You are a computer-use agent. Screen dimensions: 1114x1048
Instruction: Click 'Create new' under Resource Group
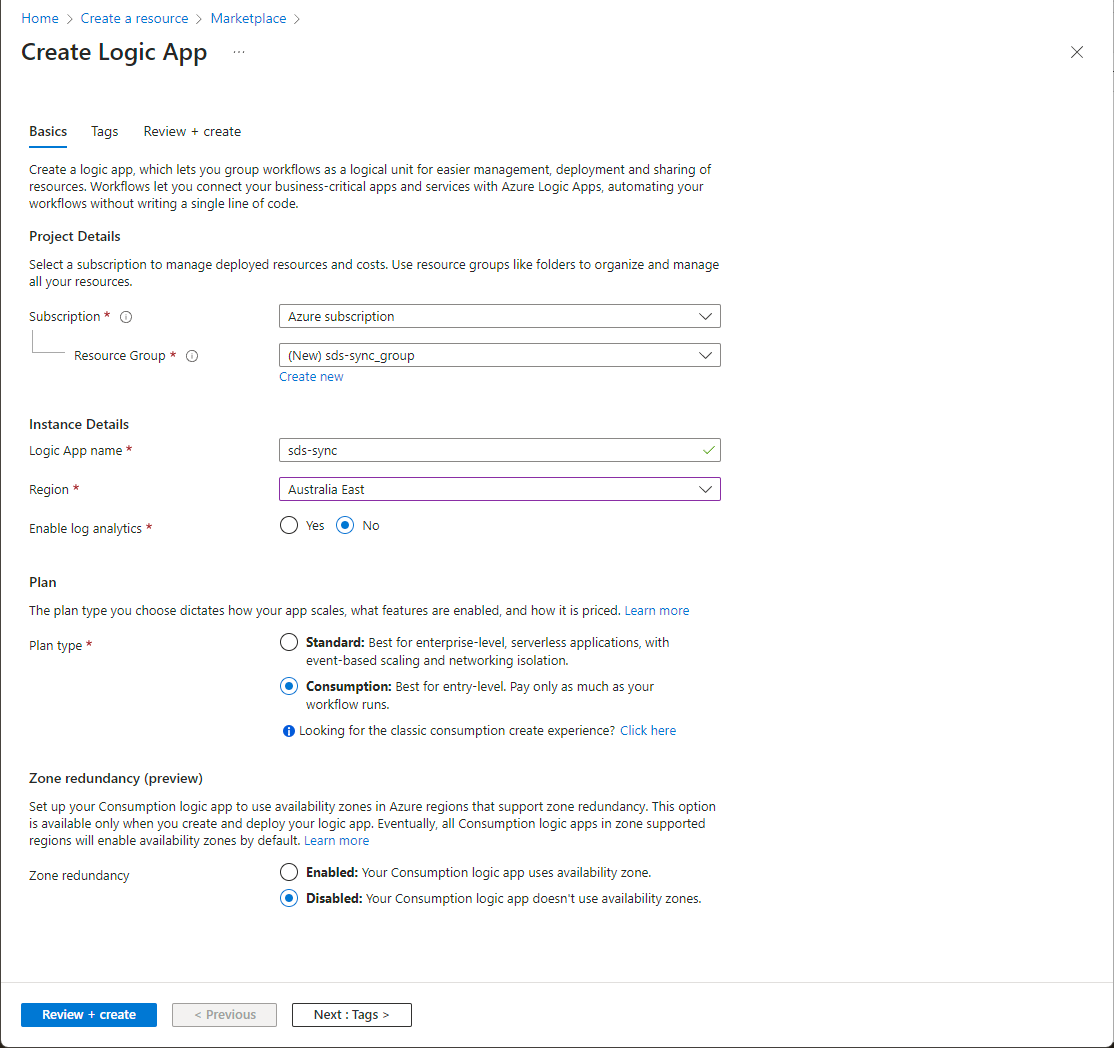[x=311, y=376]
